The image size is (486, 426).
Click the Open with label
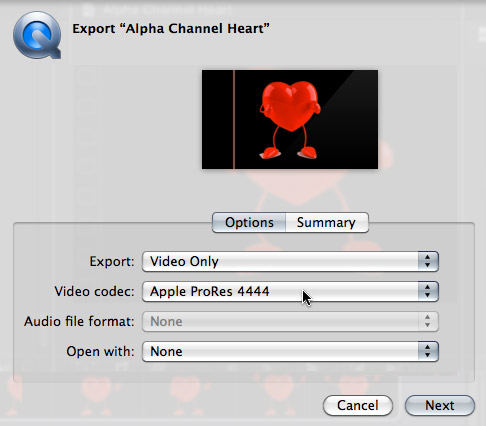click(100, 351)
